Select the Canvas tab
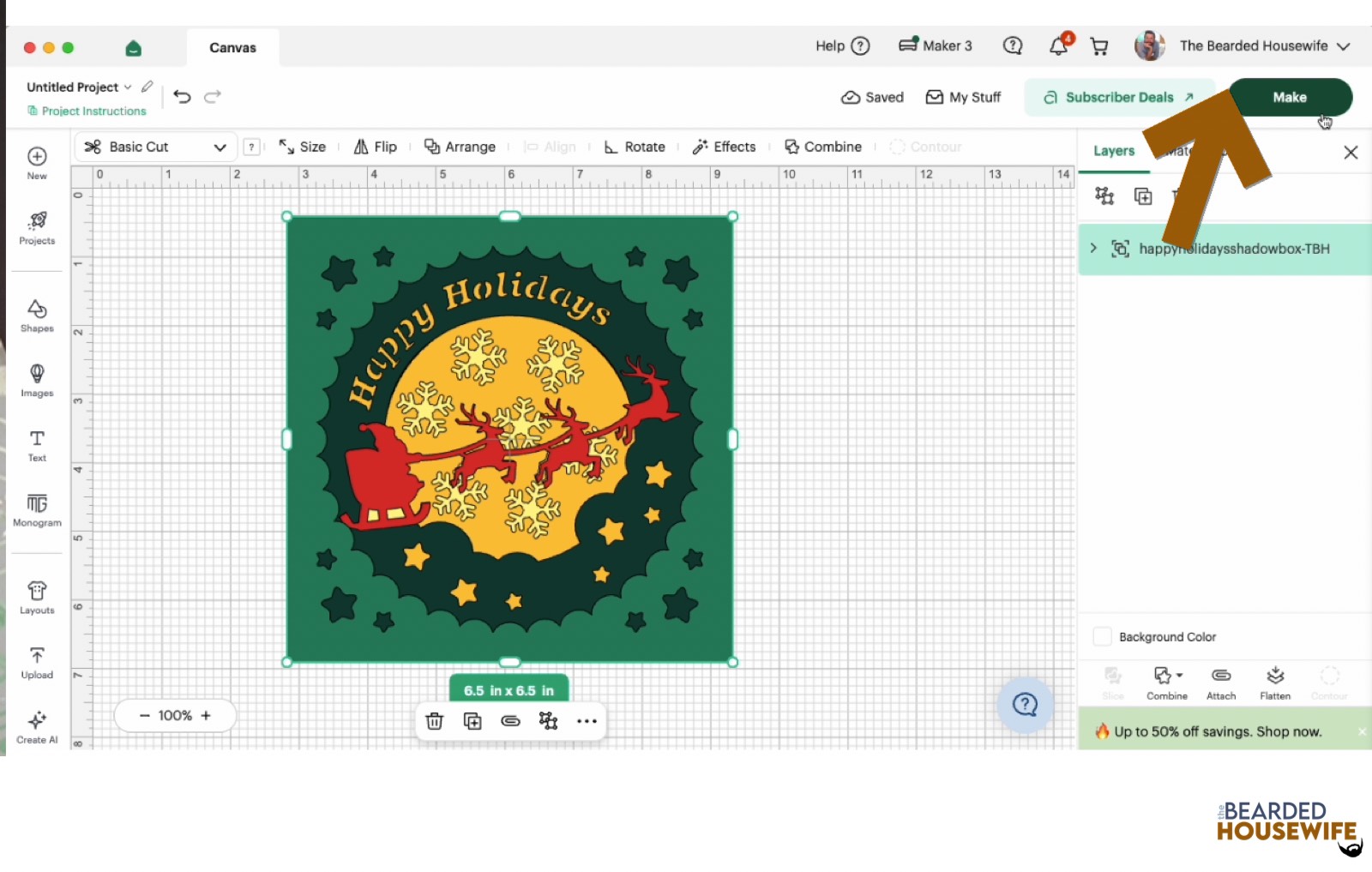The width and height of the screenshot is (1372, 872). (x=232, y=48)
